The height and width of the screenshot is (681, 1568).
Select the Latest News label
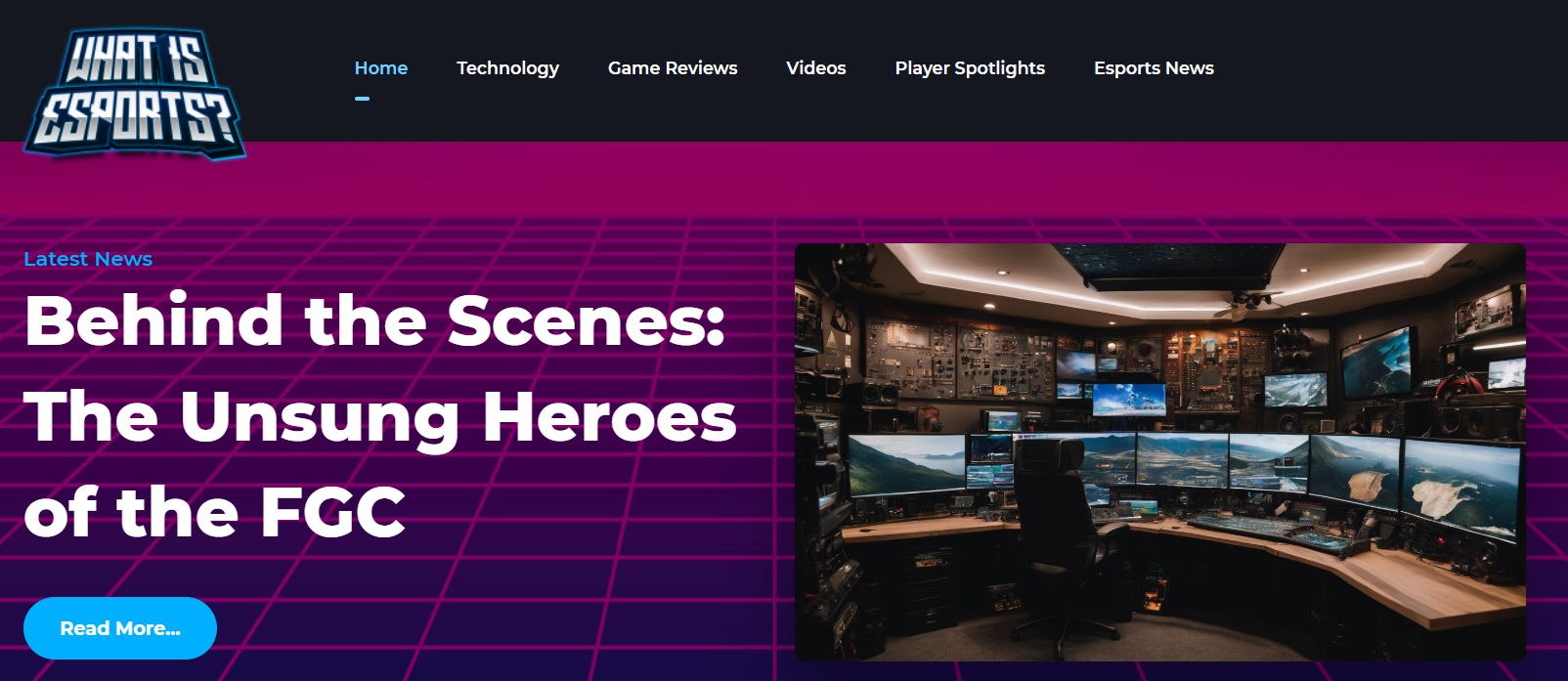88,259
